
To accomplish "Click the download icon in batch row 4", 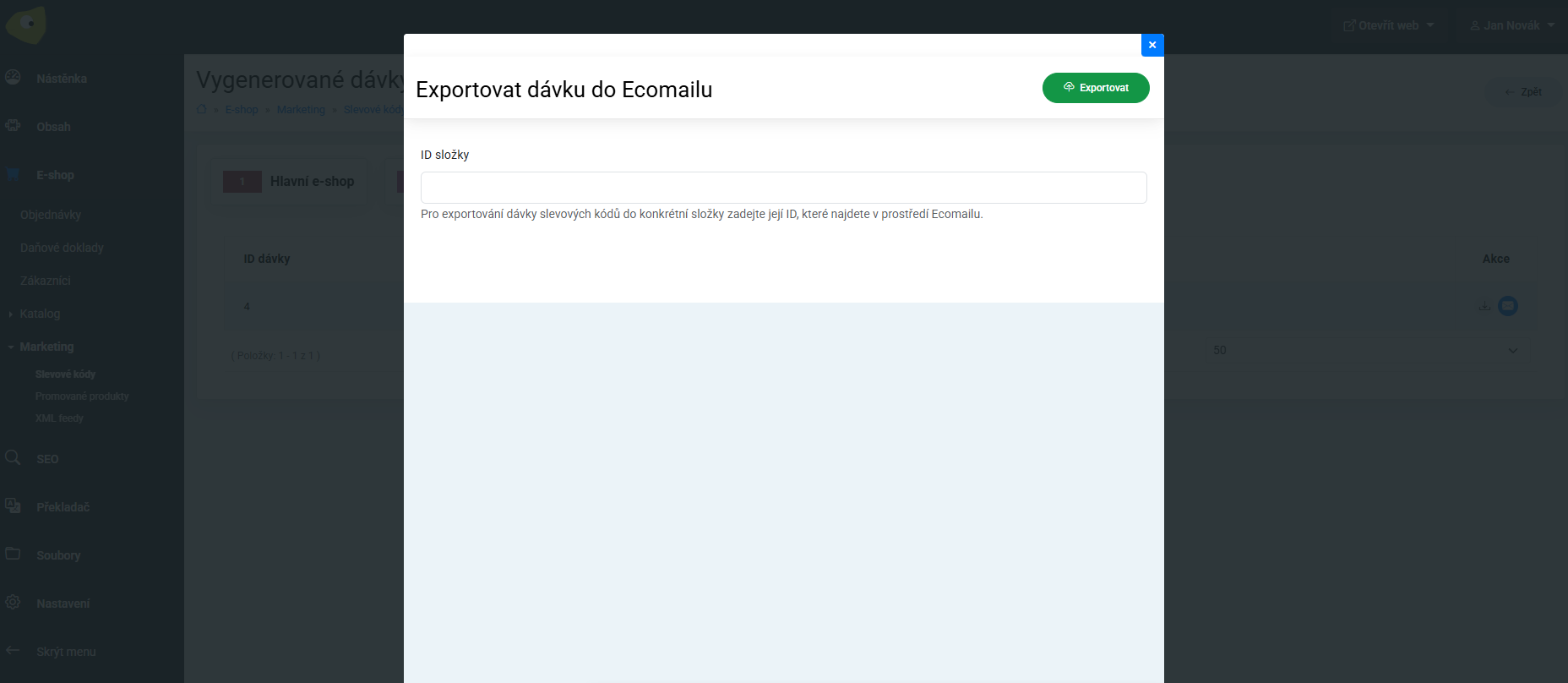I will [x=1484, y=306].
